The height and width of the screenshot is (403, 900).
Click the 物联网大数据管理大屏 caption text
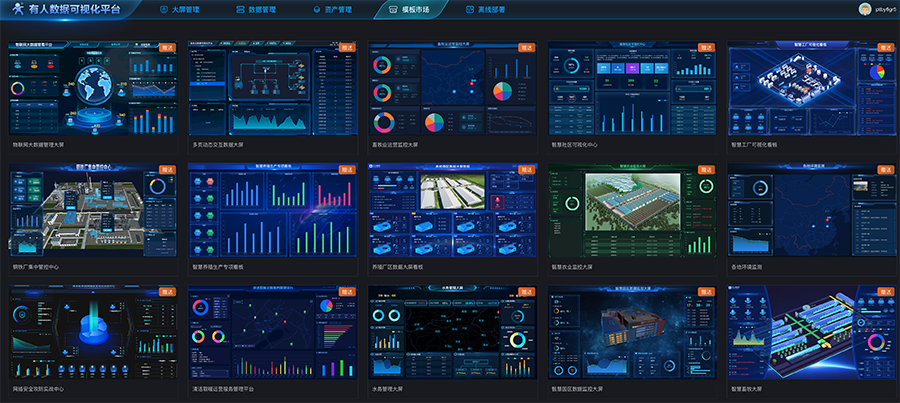tap(38, 145)
